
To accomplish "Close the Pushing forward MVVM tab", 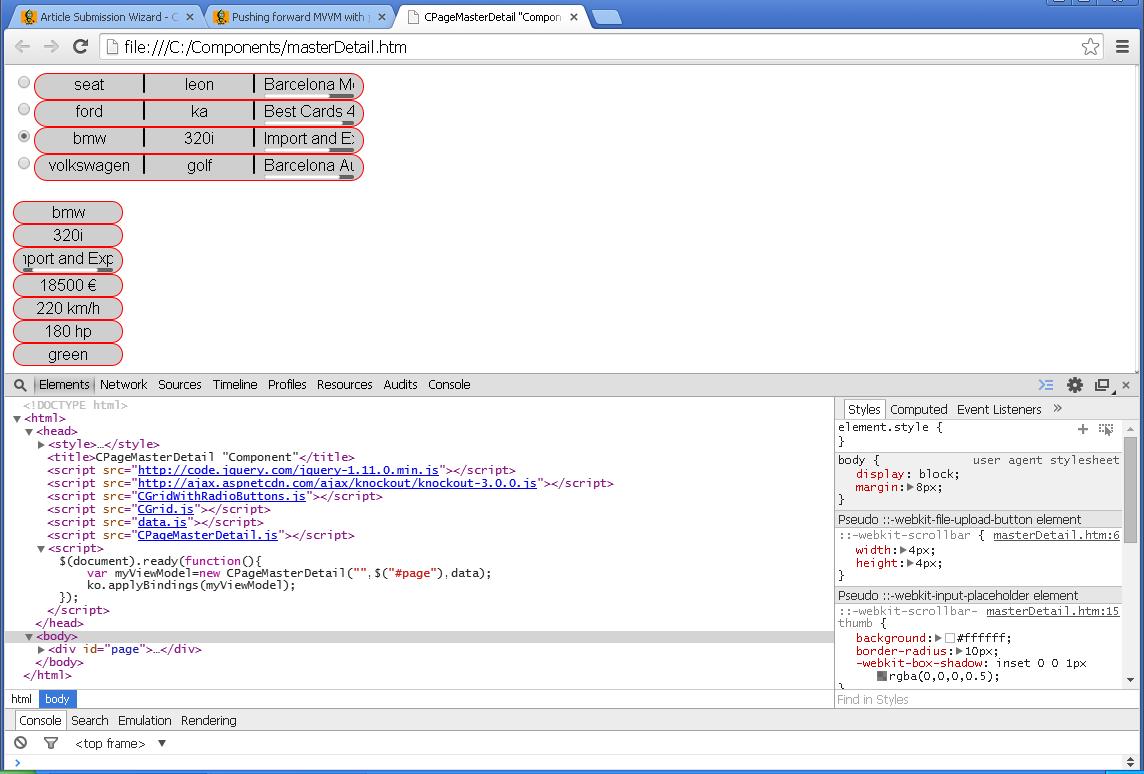I will (x=382, y=17).
